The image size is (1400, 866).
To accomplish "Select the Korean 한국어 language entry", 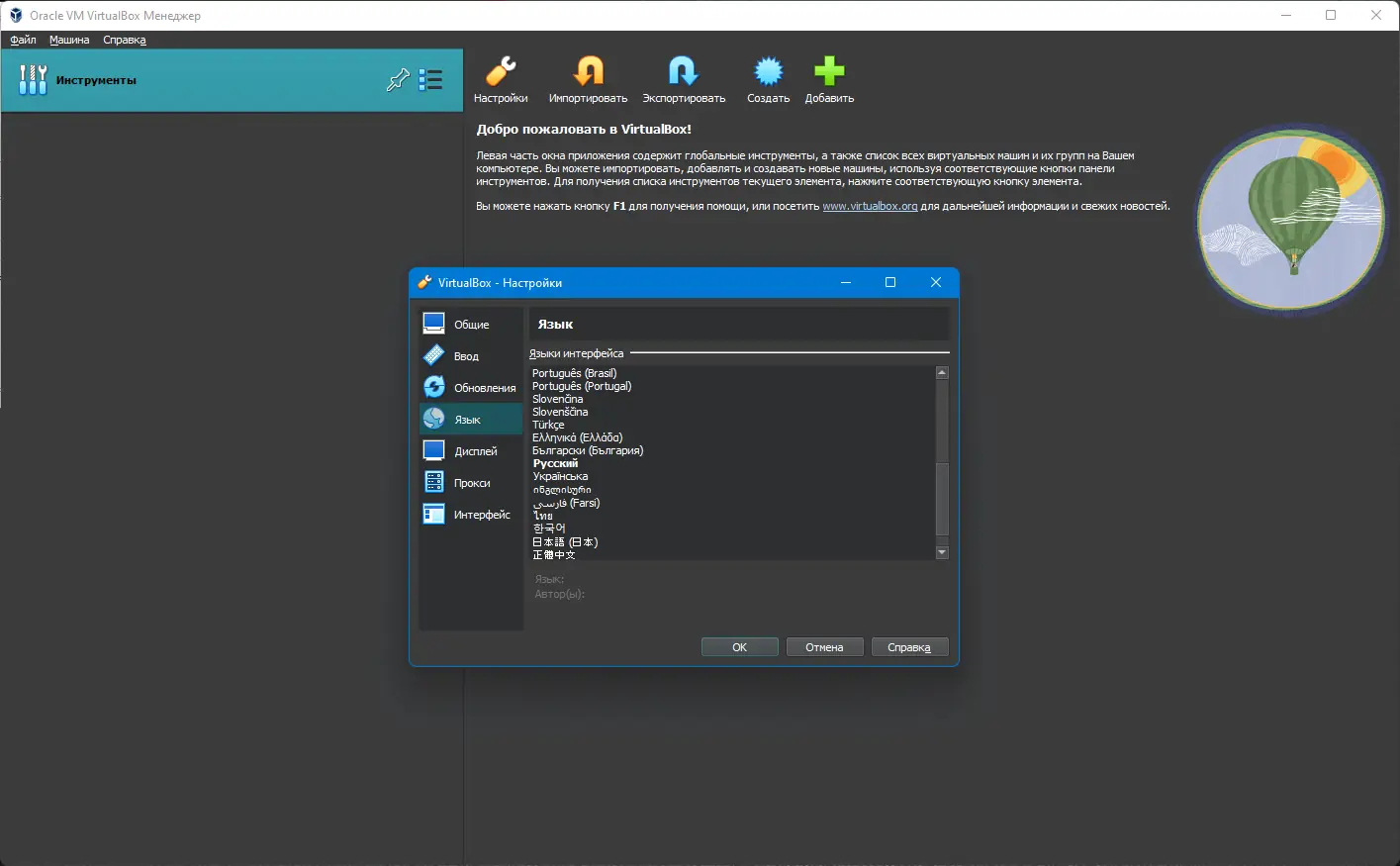I will tap(549, 529).
